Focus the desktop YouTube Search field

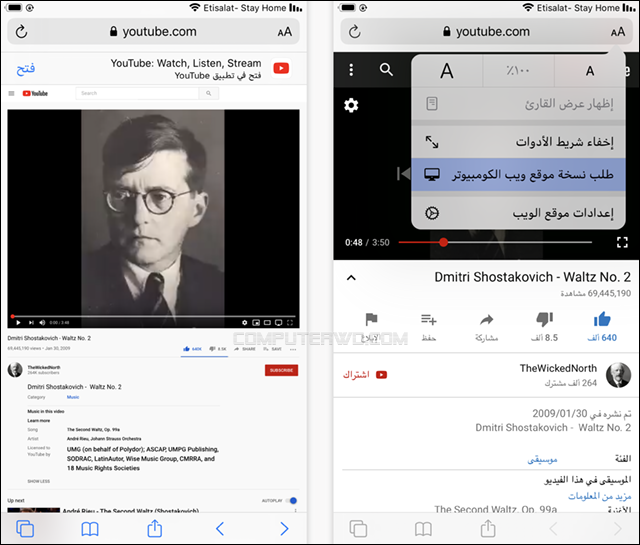point(137,93)
